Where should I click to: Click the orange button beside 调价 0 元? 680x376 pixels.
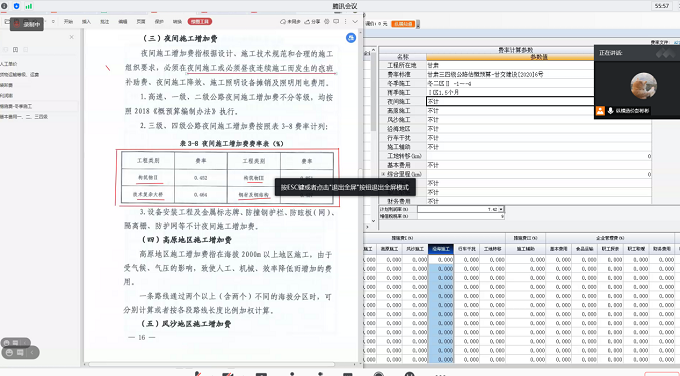click(403, 24)
